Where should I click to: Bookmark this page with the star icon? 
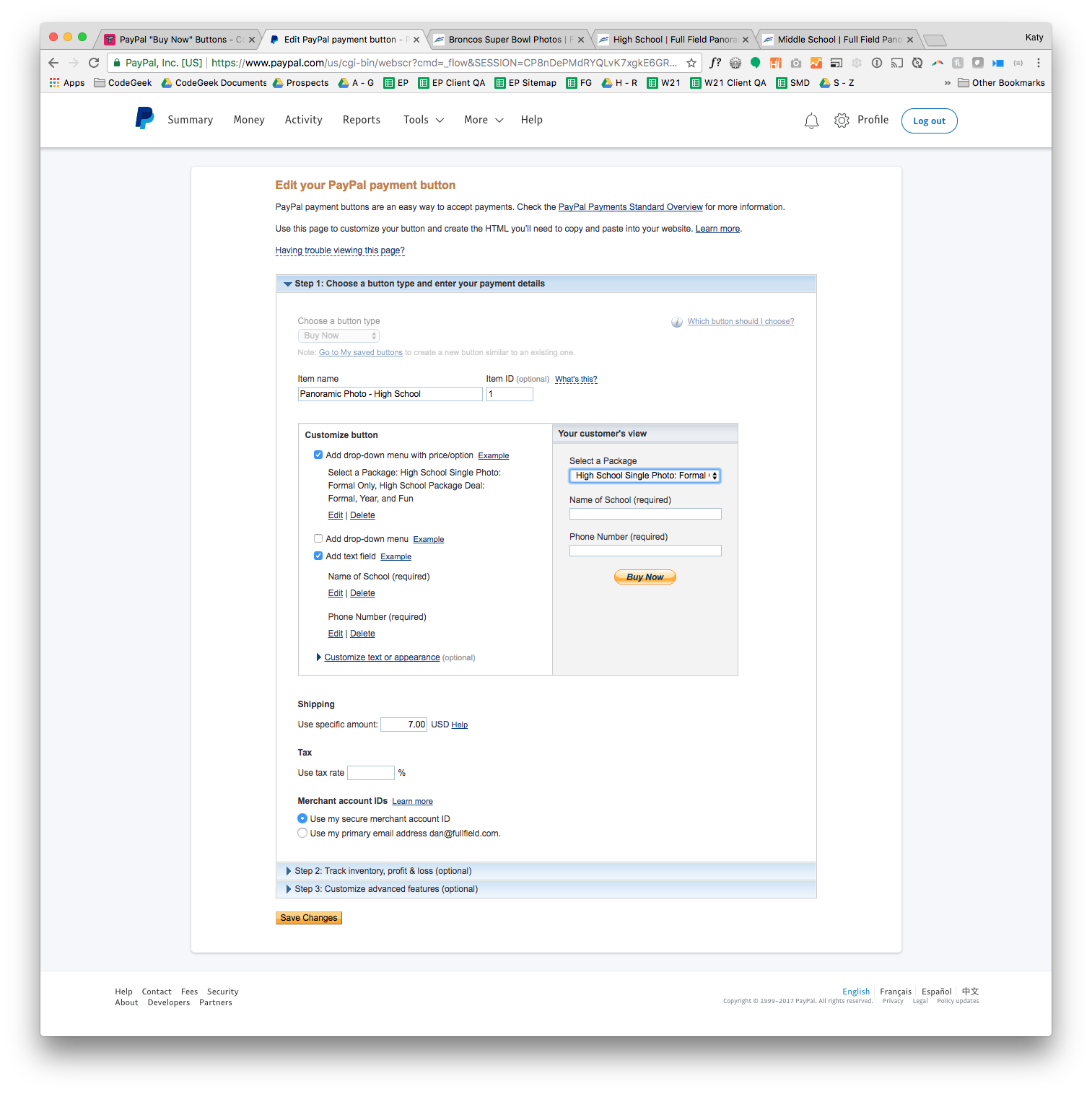tap(691, 63)
